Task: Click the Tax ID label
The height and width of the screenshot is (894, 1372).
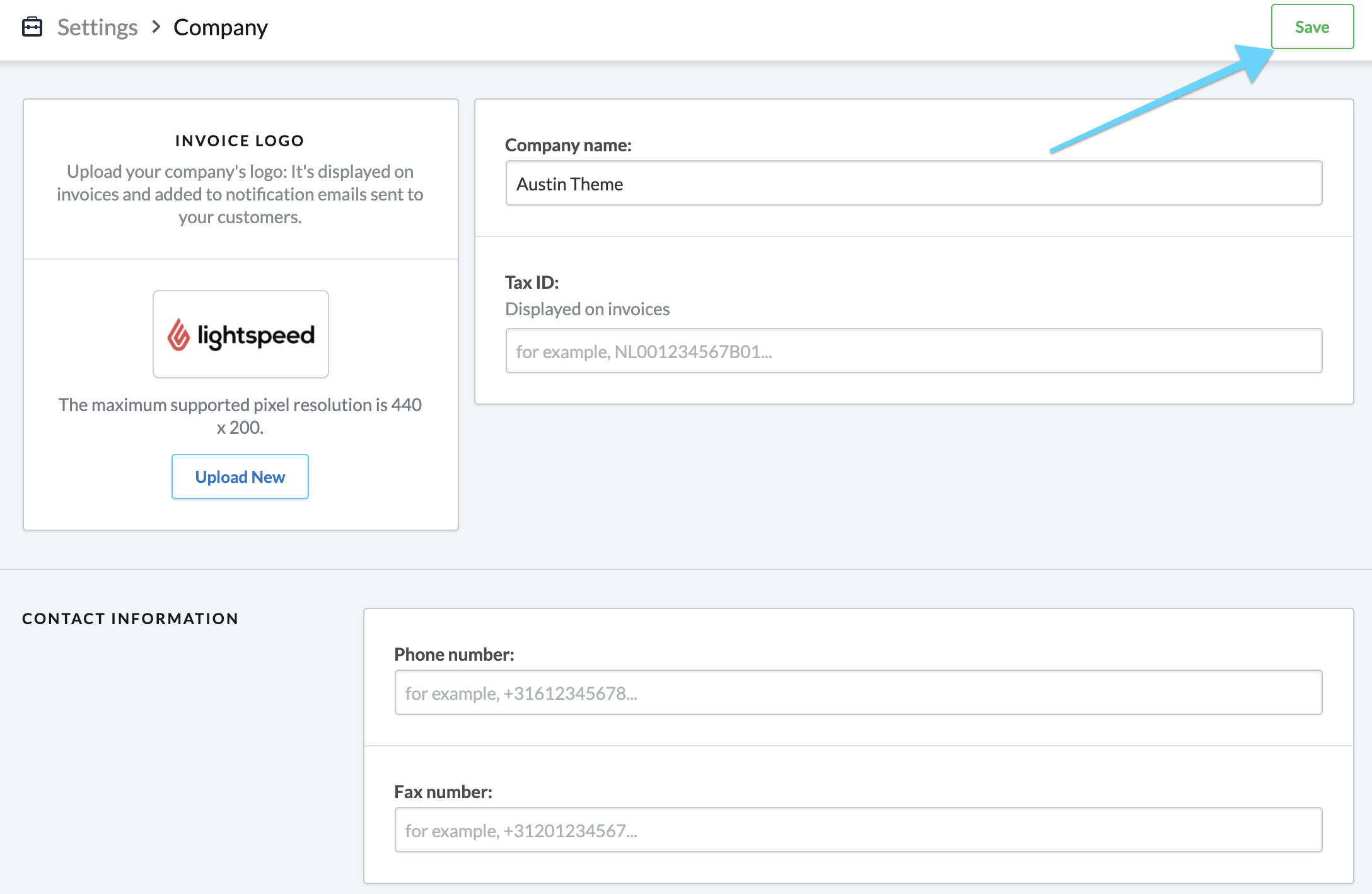Action: pyautogui.click(x=532, y=282)
